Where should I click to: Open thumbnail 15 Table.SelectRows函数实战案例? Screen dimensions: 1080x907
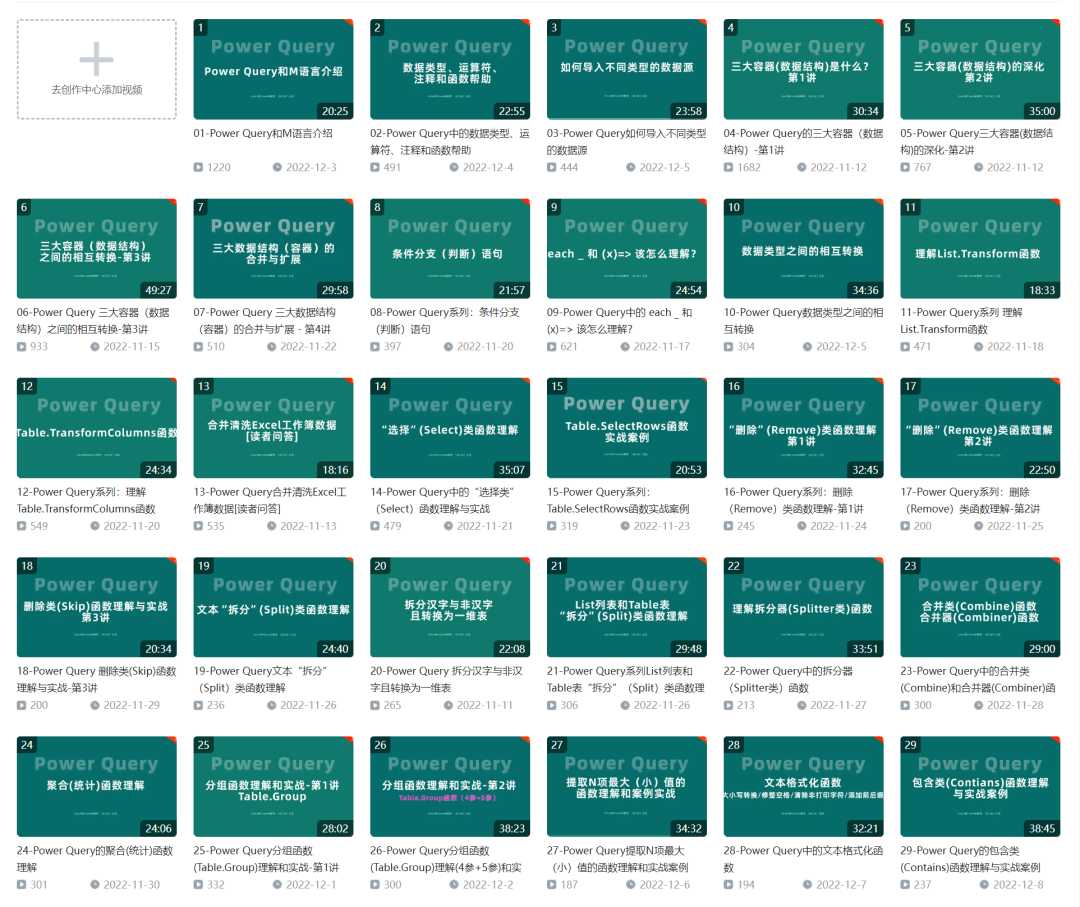click(627, 428)
